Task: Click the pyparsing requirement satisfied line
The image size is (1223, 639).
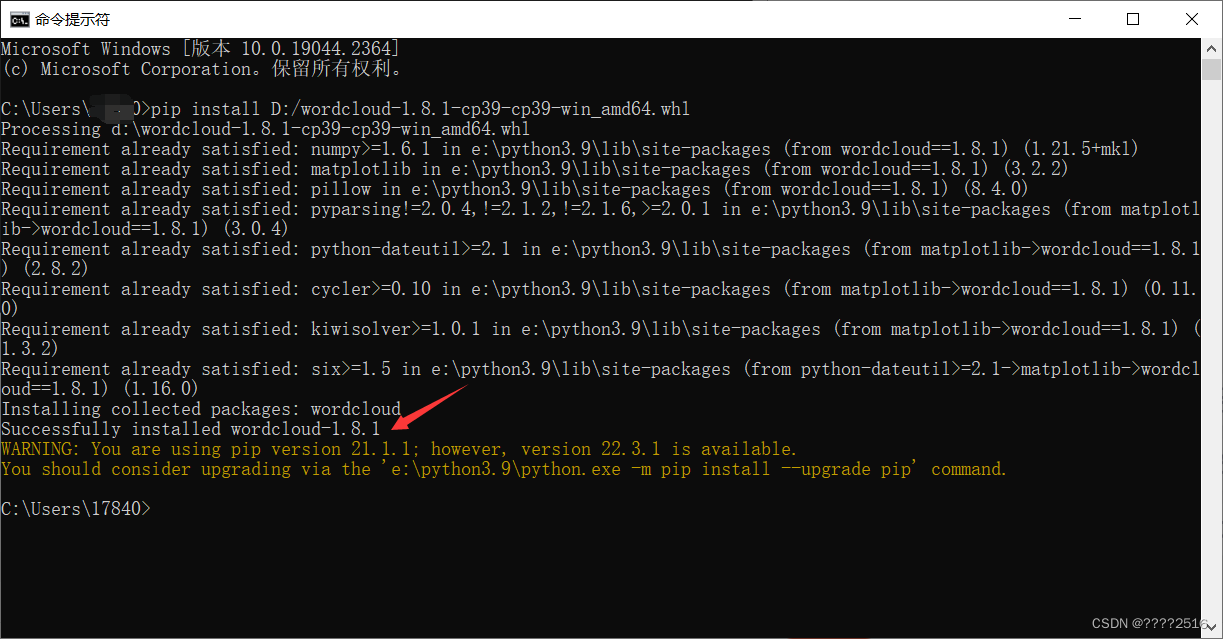Action: (600, 219)
